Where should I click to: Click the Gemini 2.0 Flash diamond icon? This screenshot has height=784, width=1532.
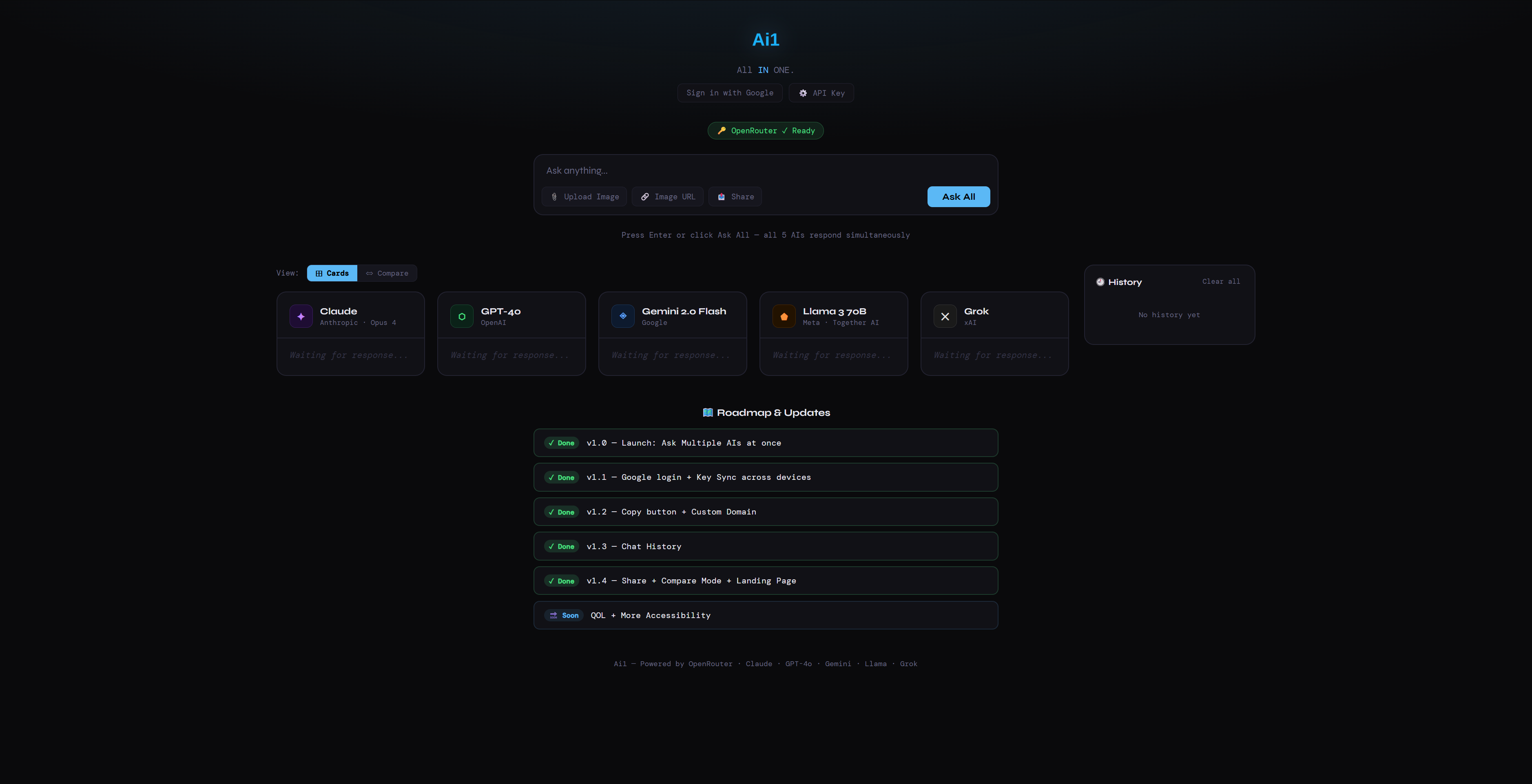(x=623, y=316)
